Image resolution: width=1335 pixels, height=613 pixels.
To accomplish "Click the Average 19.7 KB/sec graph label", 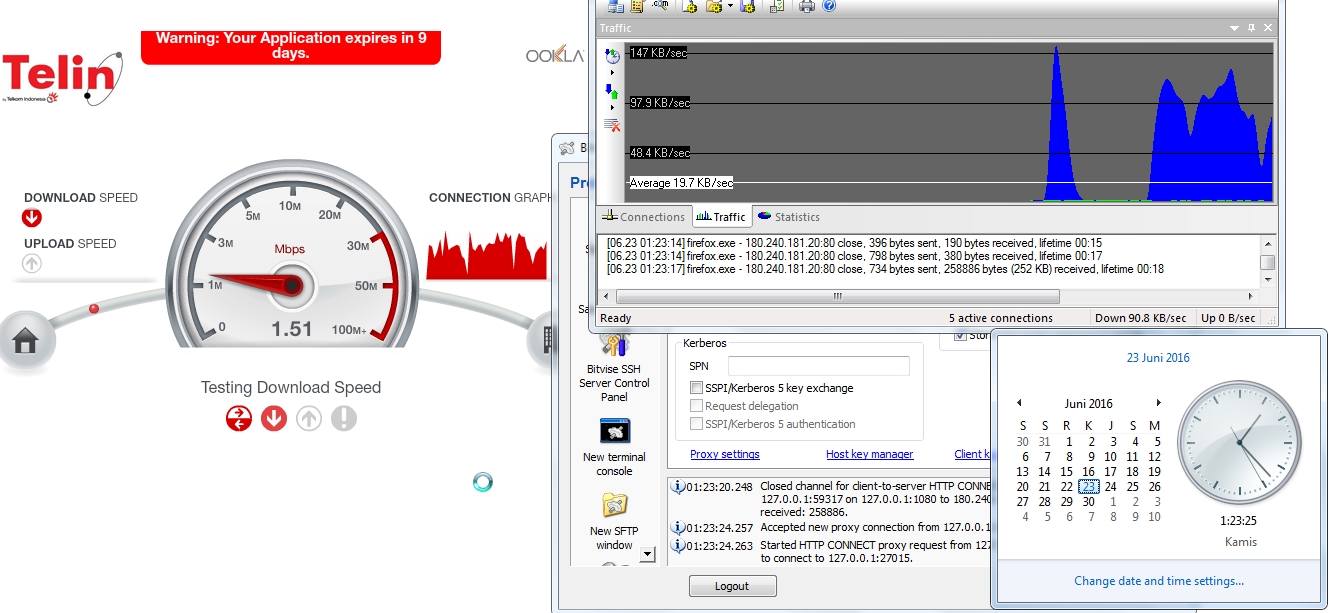I will [681, 183].
